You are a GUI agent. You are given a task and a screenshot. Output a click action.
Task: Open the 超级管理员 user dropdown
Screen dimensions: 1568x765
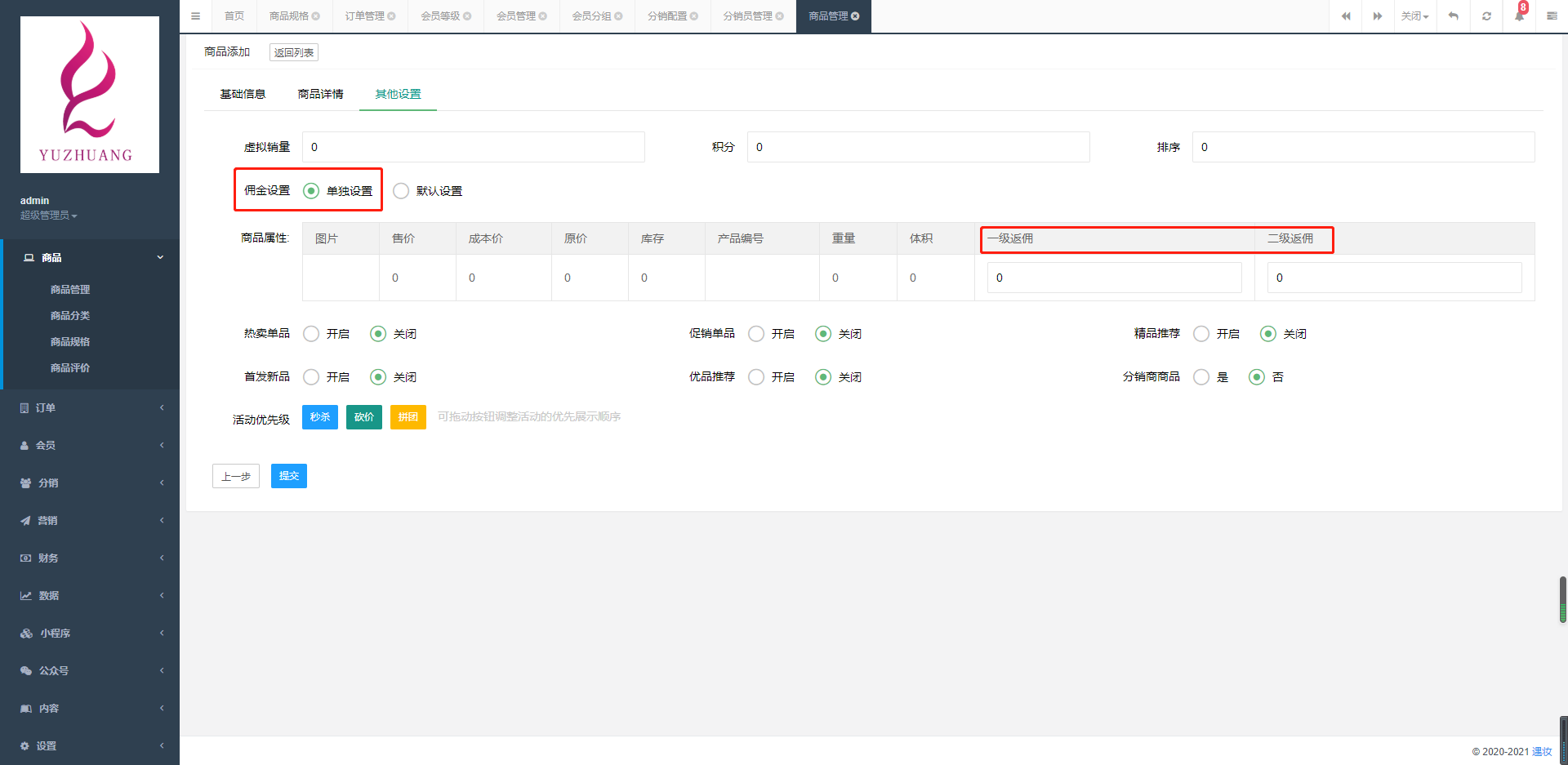click(x=49, y=216)
